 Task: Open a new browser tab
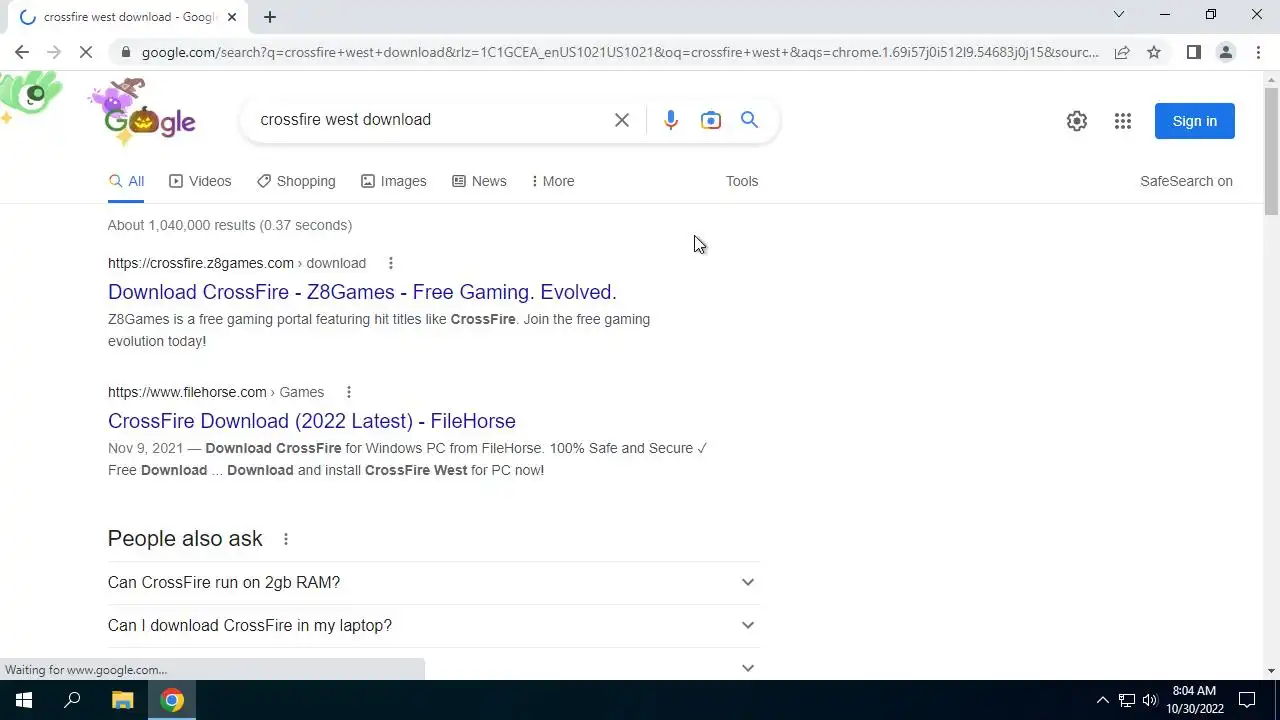tap(270, 16)
